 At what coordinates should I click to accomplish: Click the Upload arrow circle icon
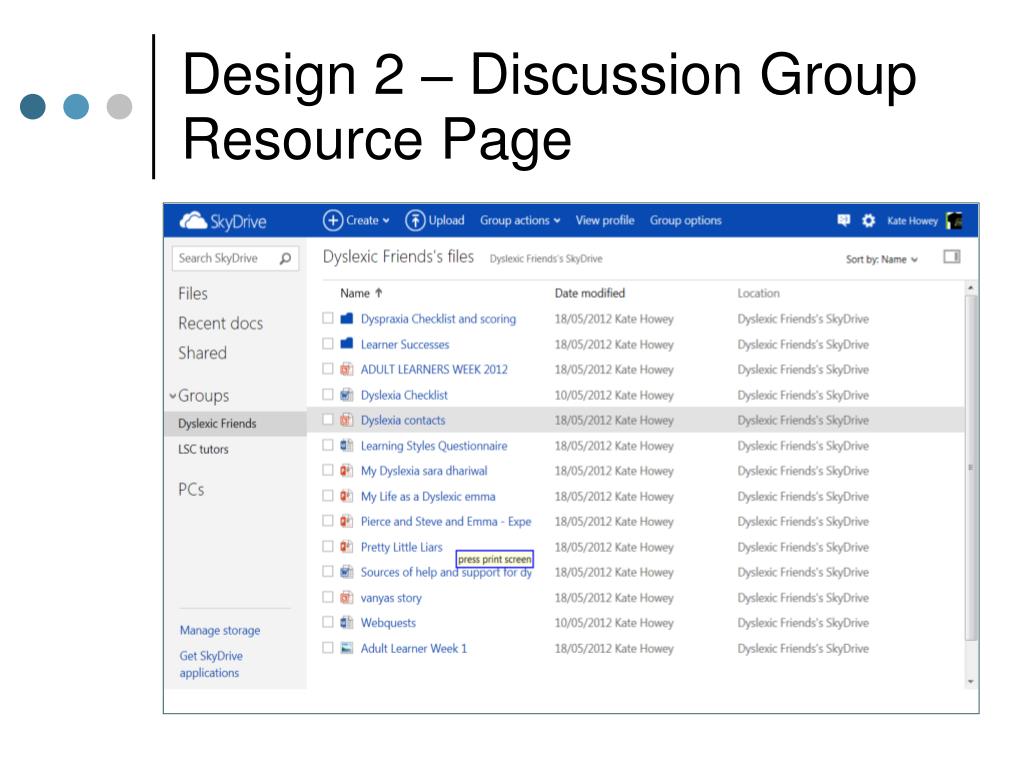tap(415, 221)
